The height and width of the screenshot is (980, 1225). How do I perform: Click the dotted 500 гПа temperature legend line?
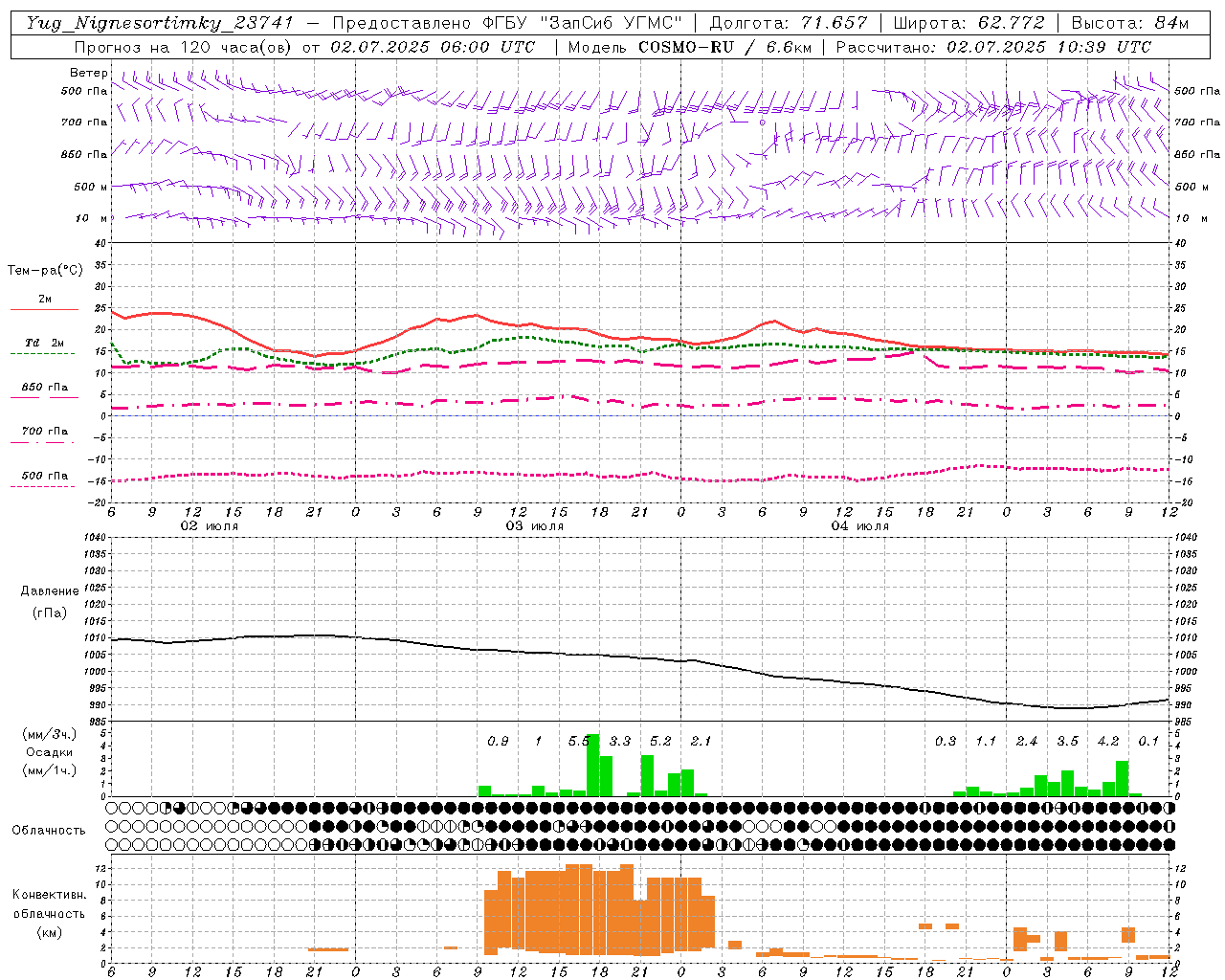42,486
